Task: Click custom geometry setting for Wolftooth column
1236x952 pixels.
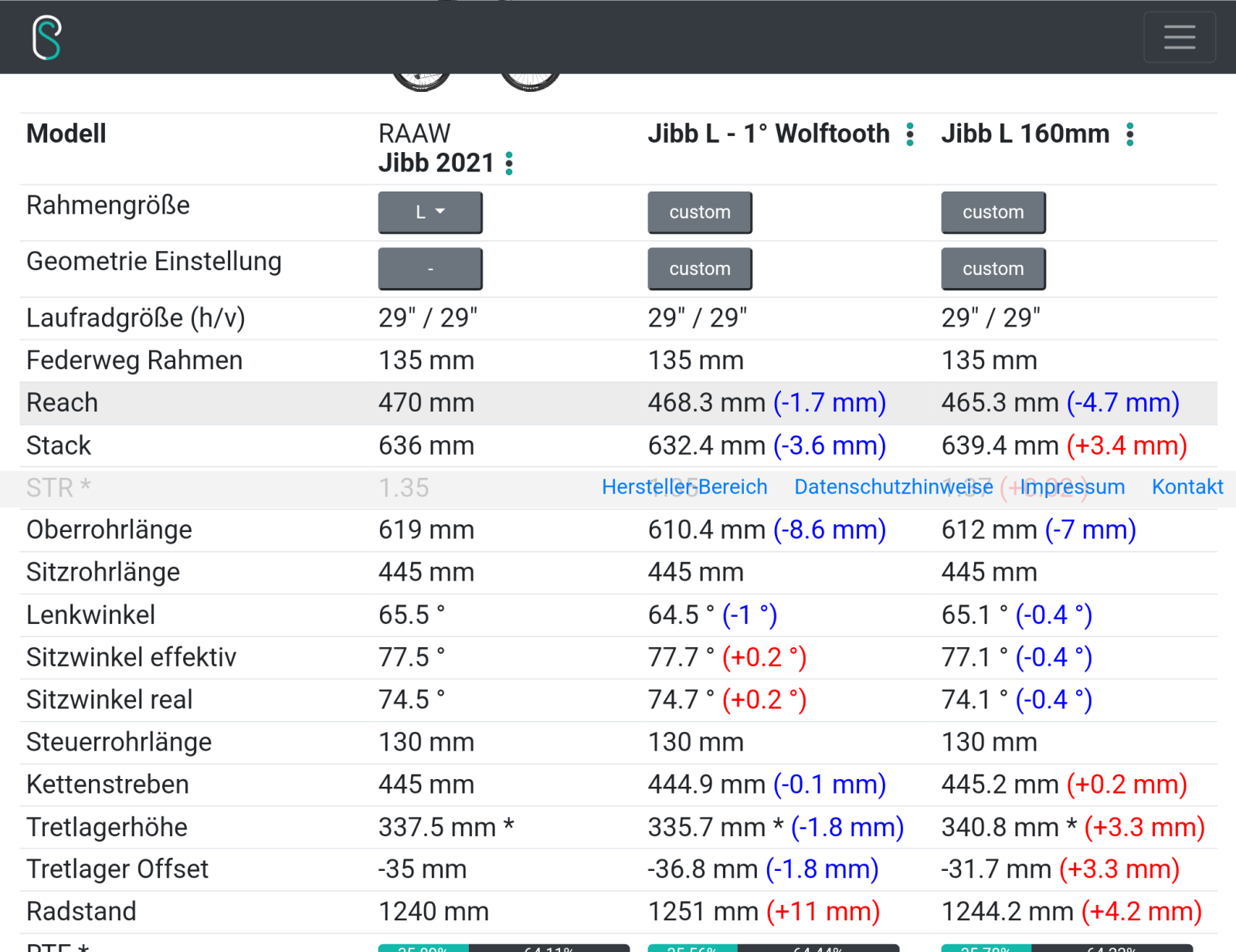Action: [x=699, y=269]
